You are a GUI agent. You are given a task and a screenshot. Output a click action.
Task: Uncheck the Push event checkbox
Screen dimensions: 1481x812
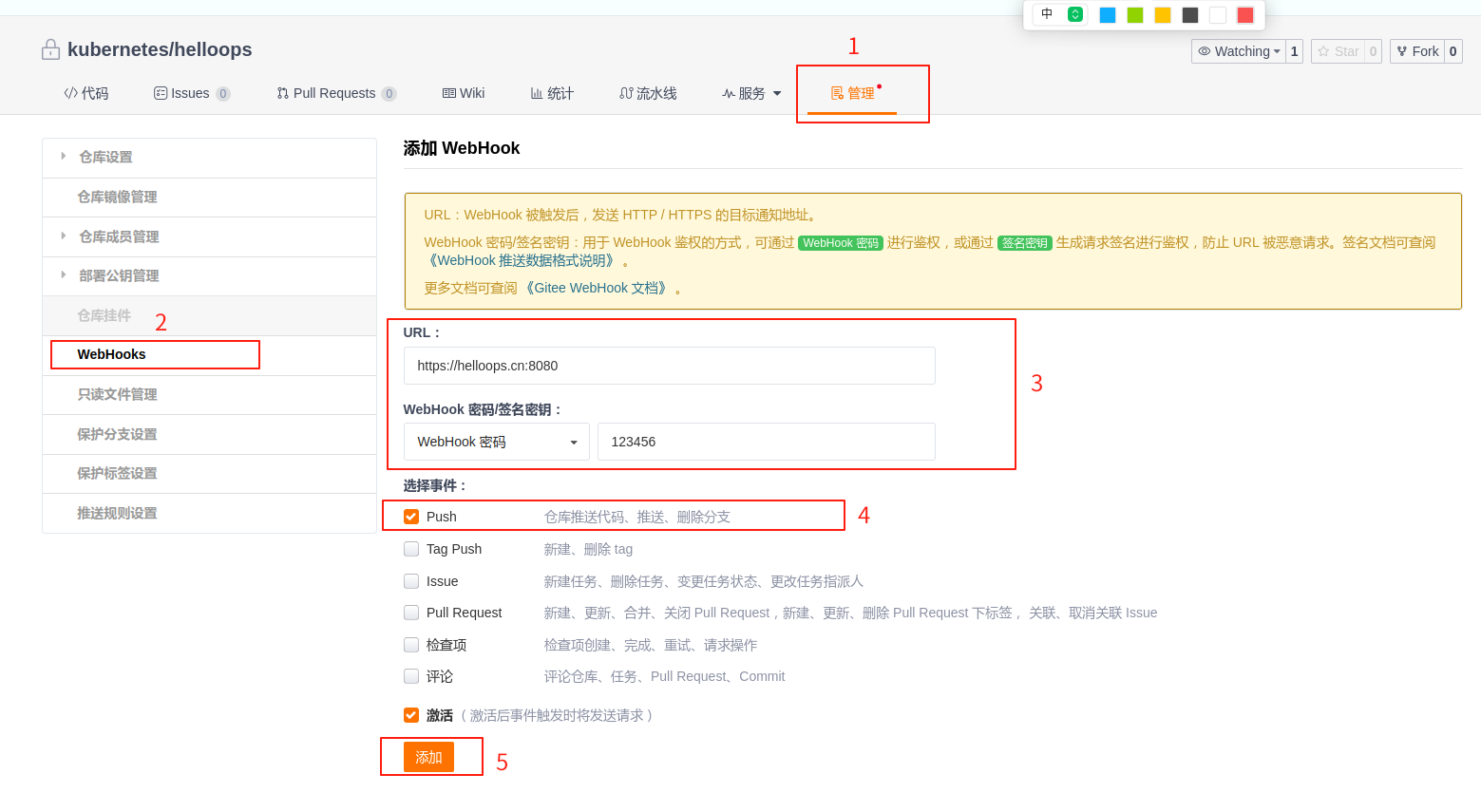(411, 517)
